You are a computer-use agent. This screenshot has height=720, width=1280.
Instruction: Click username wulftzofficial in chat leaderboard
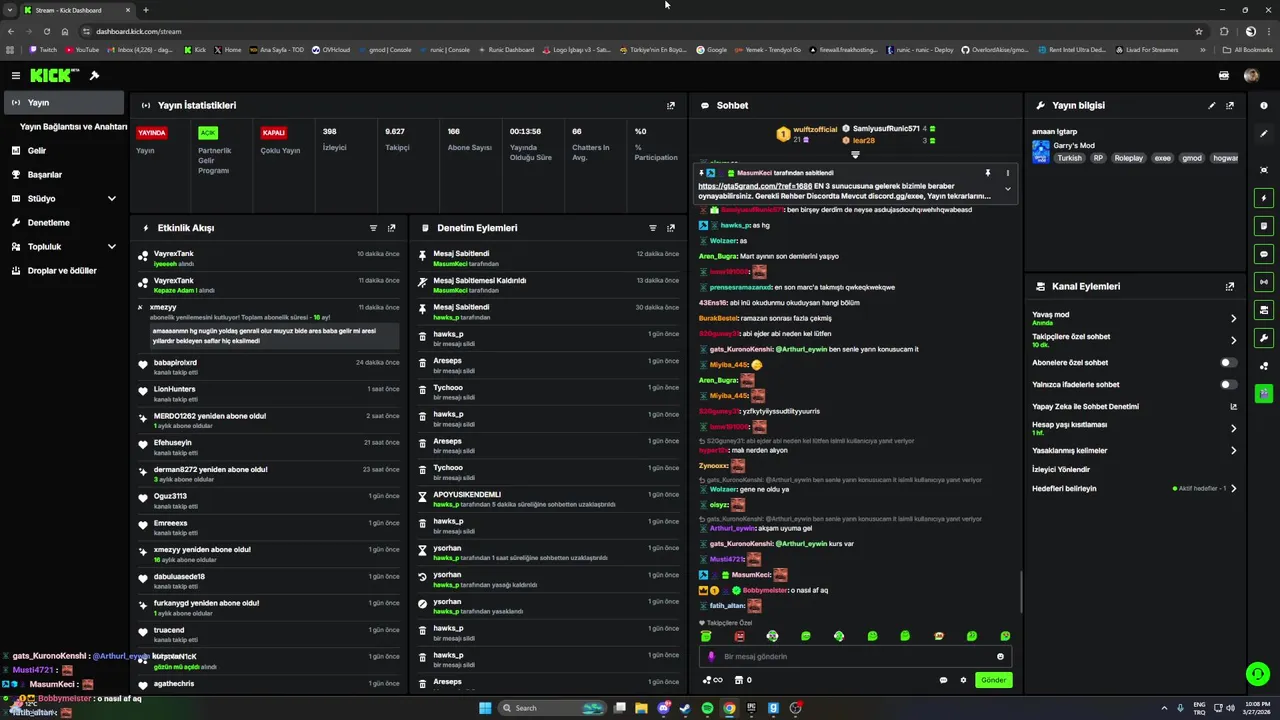[815, 130]
